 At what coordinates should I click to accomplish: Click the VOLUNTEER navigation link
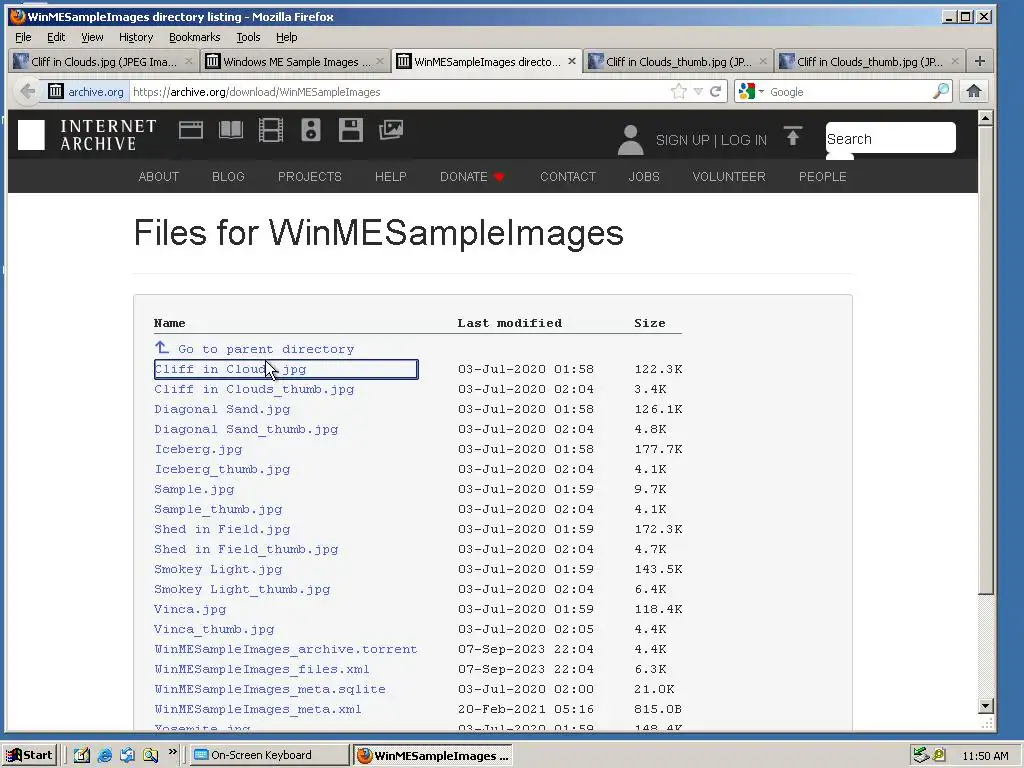[x=729, y=176]
